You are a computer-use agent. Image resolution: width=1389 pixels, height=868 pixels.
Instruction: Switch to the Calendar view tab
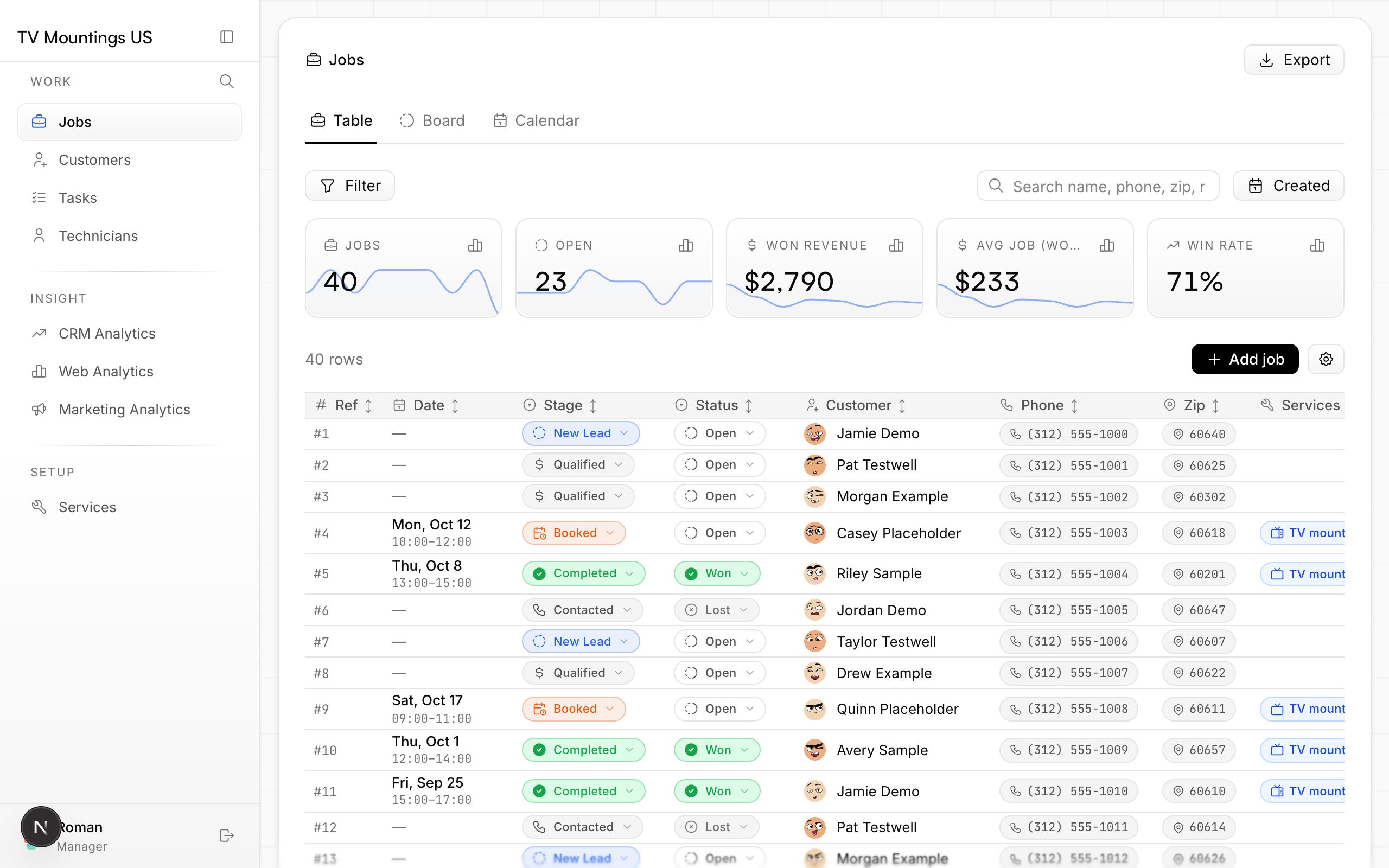536,120
